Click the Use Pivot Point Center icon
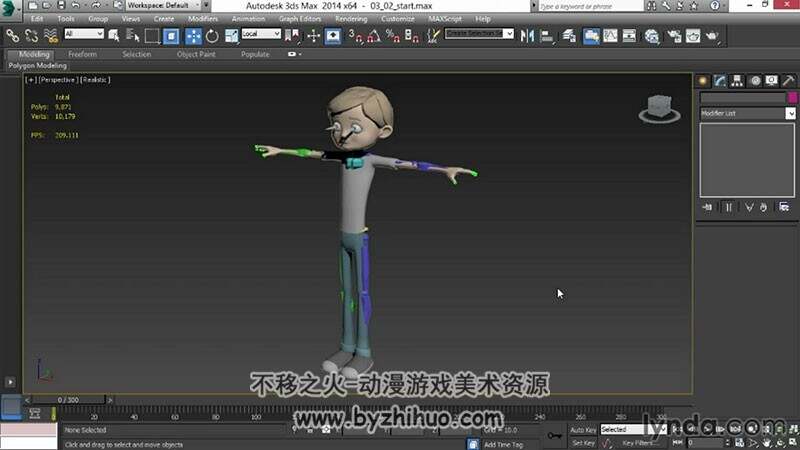This screenshot has height=450, width=800. pos(292,35)
